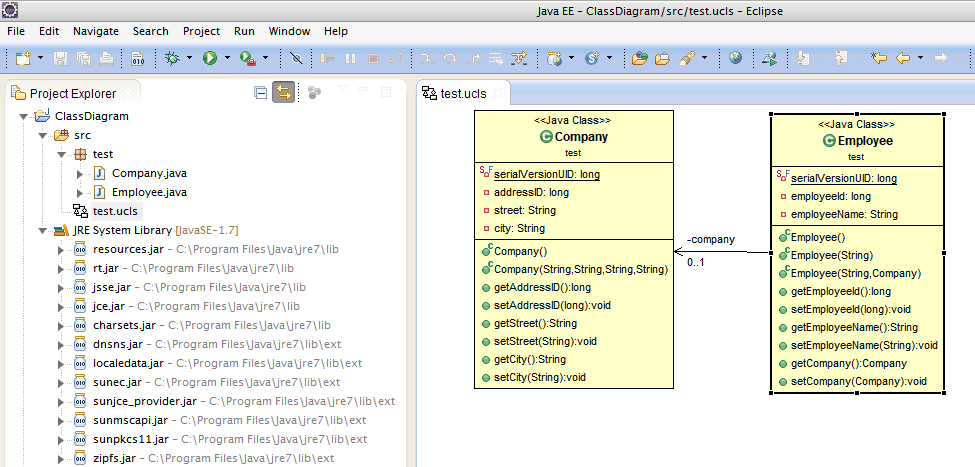Switch to the test.ucls editor tab
Viewport: 975px width, 467px height.
pos(462,93)
